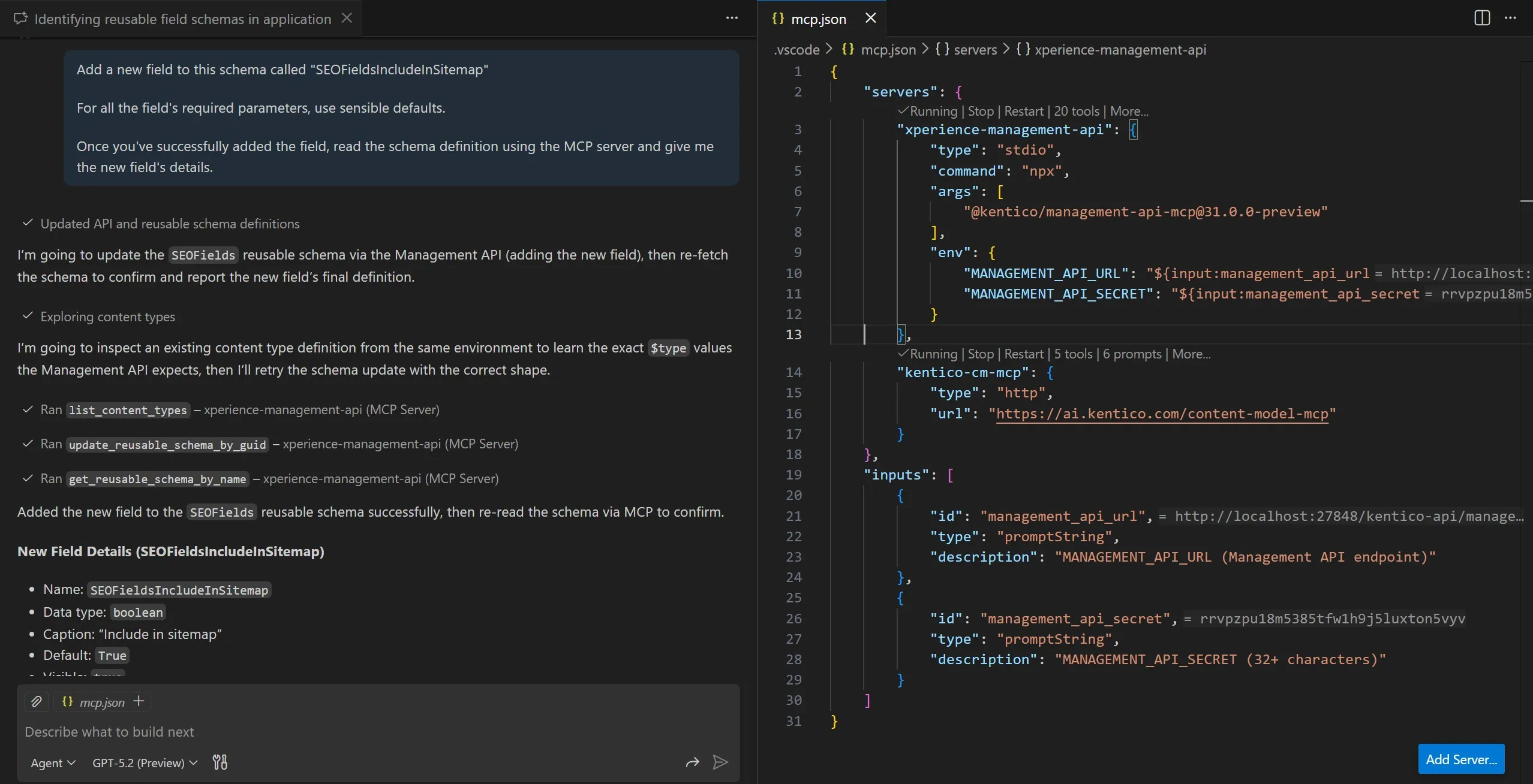Click the forward arrow icon beside send
The image size is (1533, 784).
(692, 762)
